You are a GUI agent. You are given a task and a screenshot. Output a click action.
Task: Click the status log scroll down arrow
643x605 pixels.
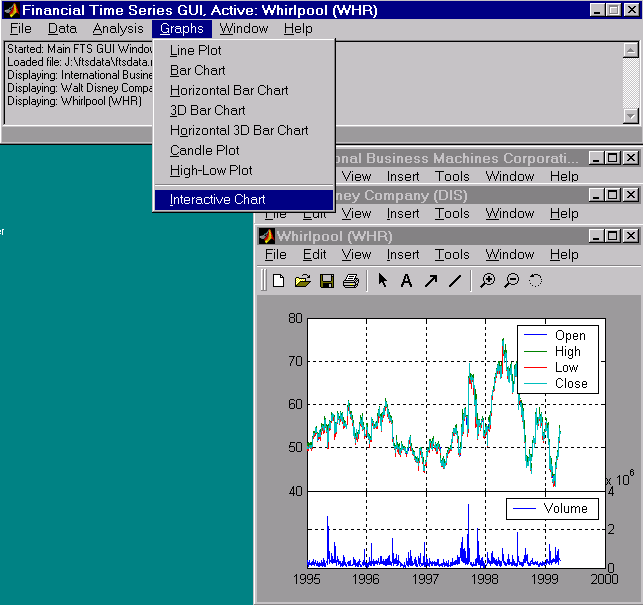click(630, 116)
